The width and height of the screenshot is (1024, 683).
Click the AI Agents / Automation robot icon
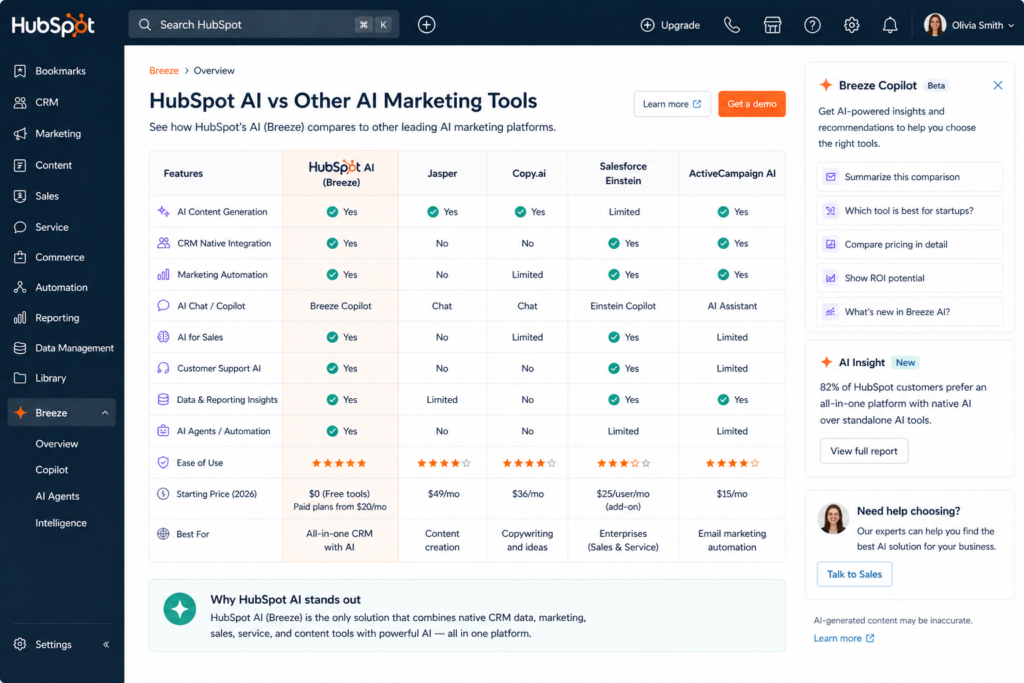(163, 431)
